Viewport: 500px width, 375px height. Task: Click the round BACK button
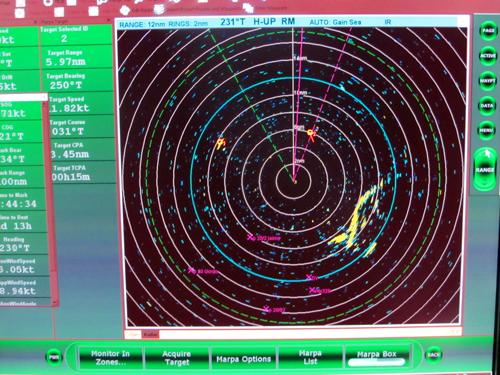[434, 355]
